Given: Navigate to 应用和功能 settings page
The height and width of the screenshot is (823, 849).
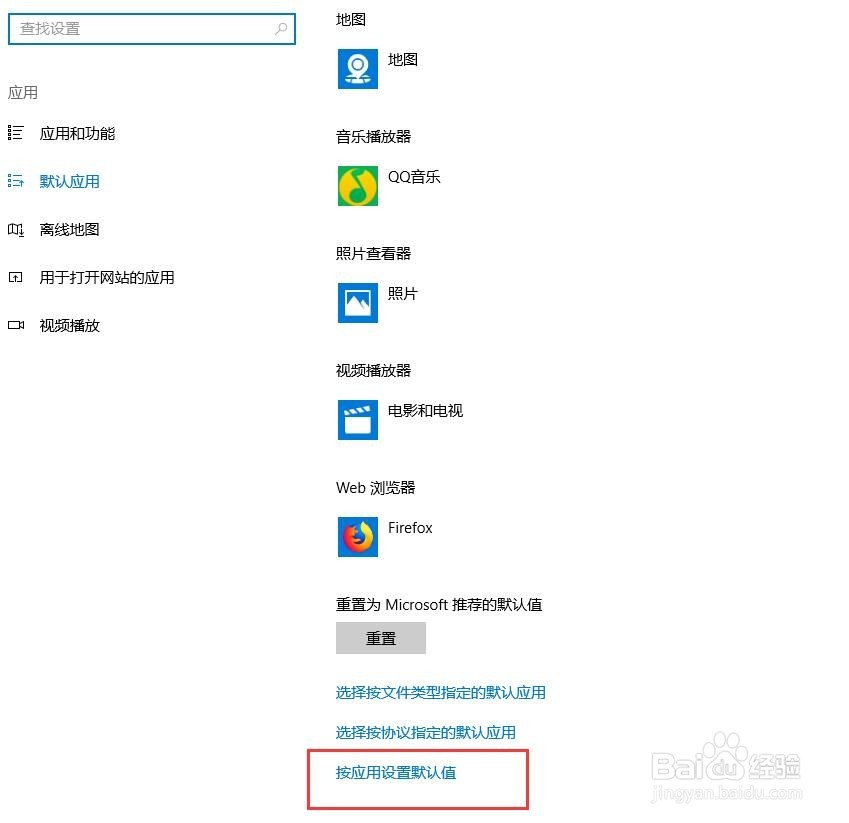Looking at the screenshot, I should pyautogui.click(x=77, y=132).
